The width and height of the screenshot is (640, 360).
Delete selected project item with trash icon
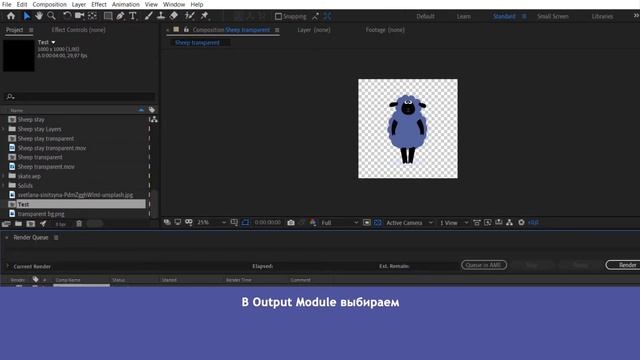(79, 224)
